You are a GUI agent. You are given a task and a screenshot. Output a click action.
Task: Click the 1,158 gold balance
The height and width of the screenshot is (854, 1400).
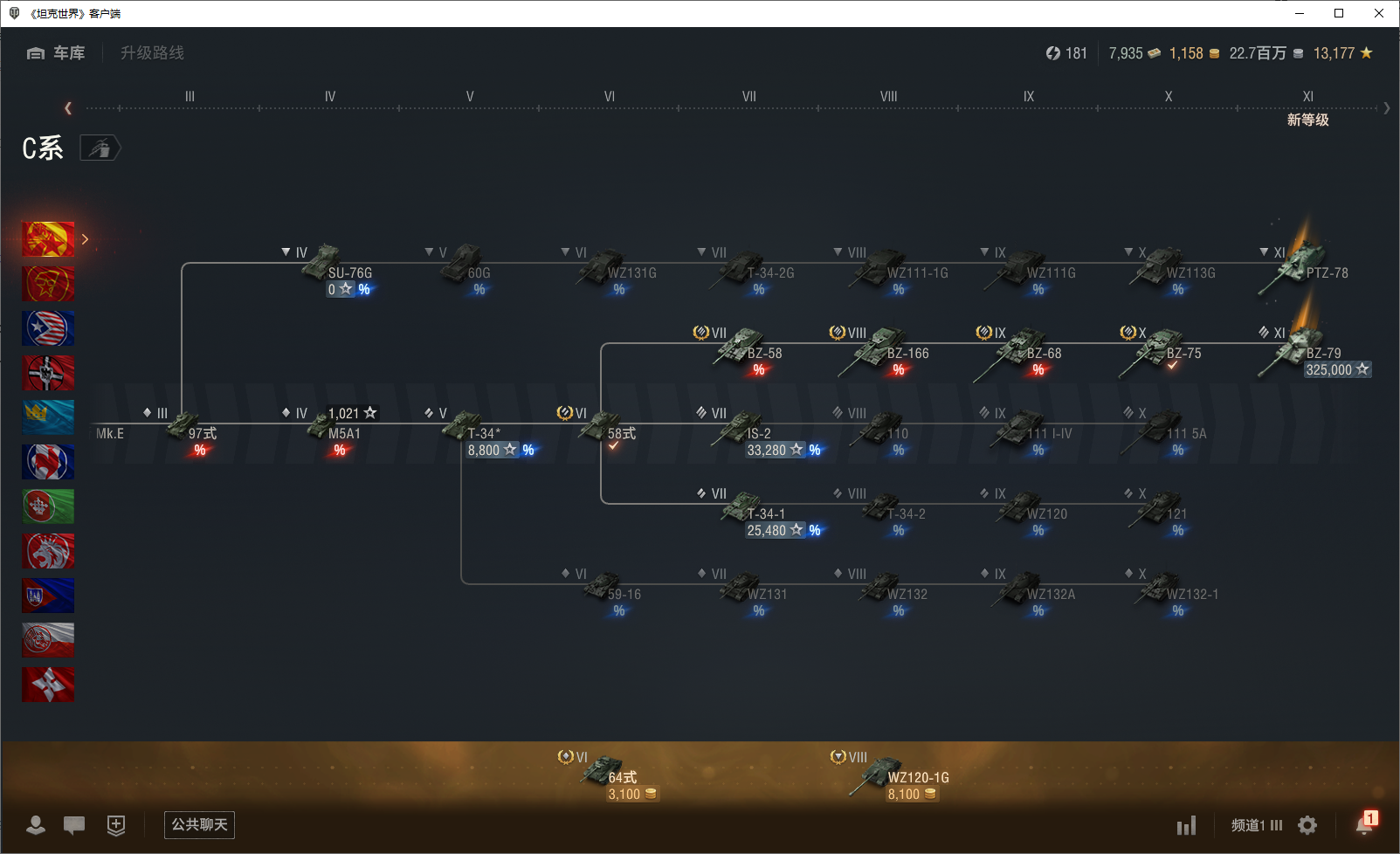[1194, 53]
